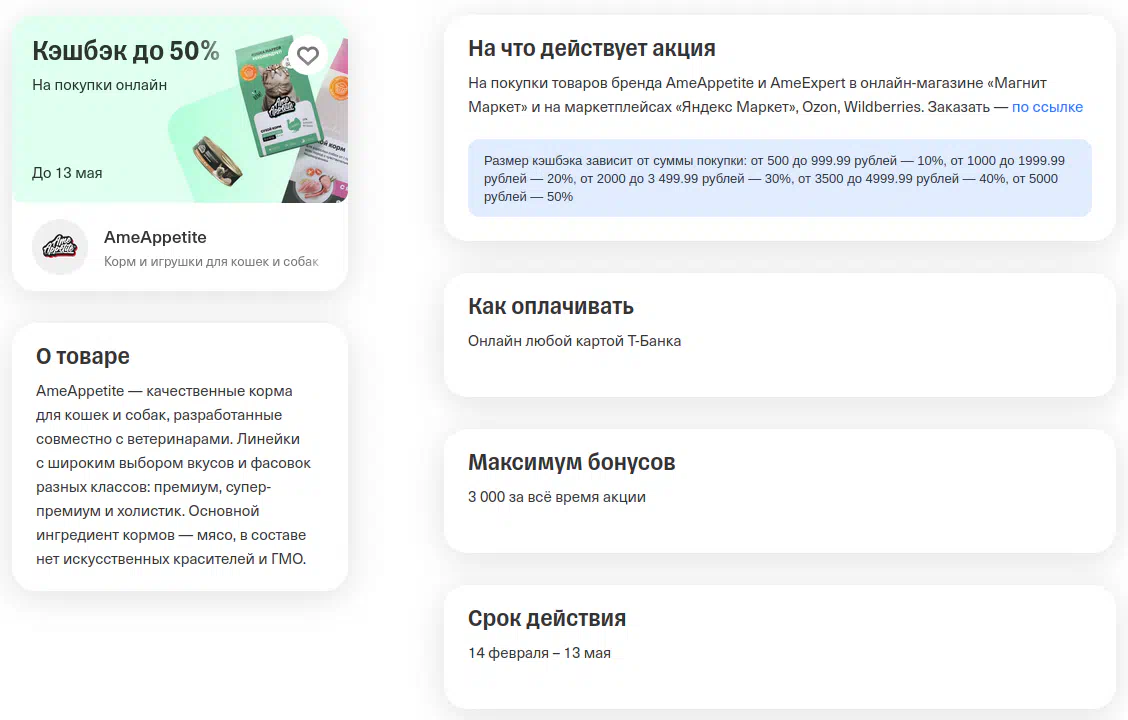The height and width of the screenshot is (720, 1128).
Task: Open the 'по ссылке' order link
Action: click(1046, 107)
